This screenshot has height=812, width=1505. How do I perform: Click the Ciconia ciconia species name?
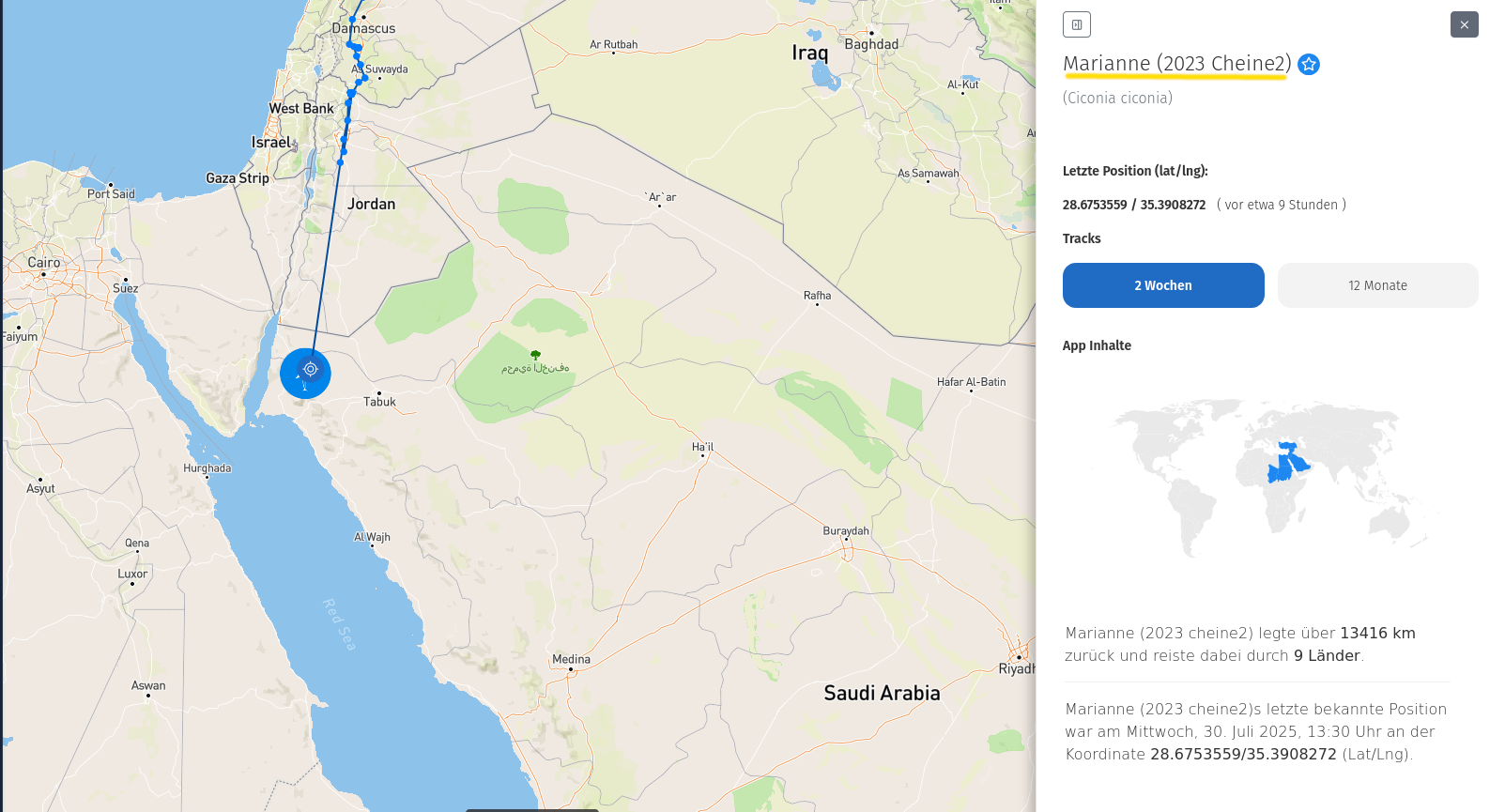tap(1117, 98)
